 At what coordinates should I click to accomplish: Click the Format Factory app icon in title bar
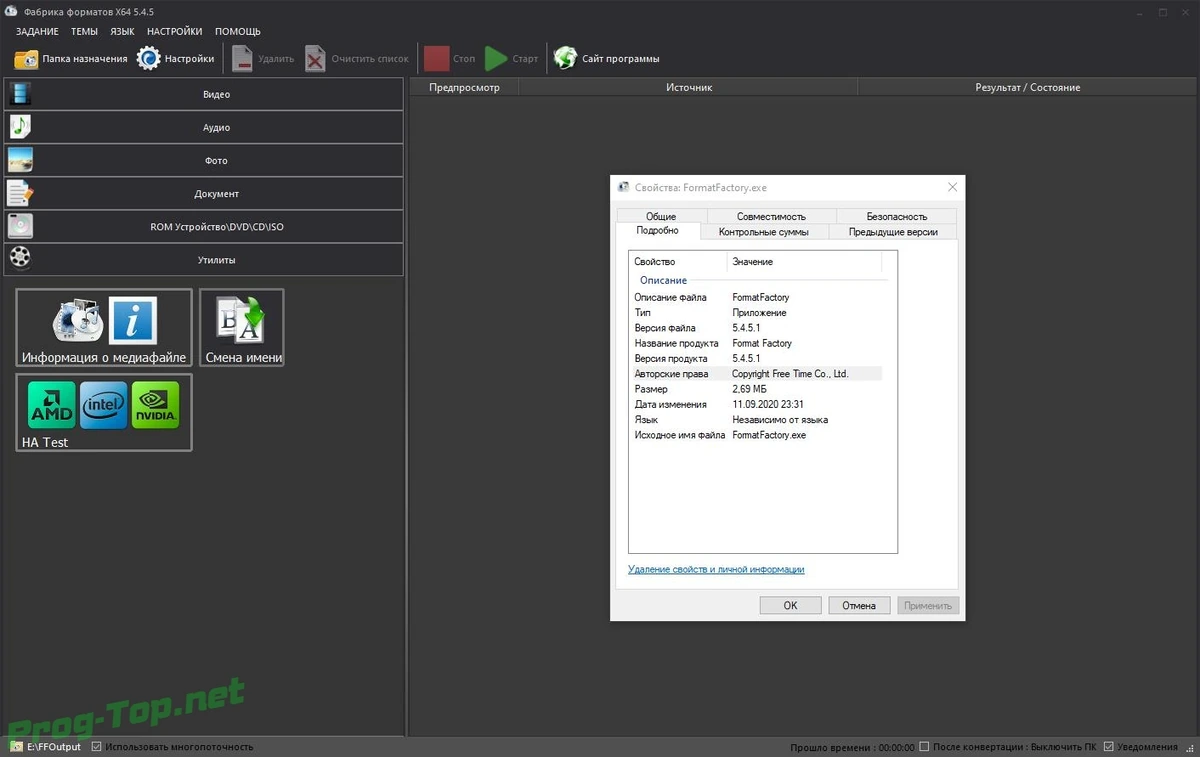[9, 11]
